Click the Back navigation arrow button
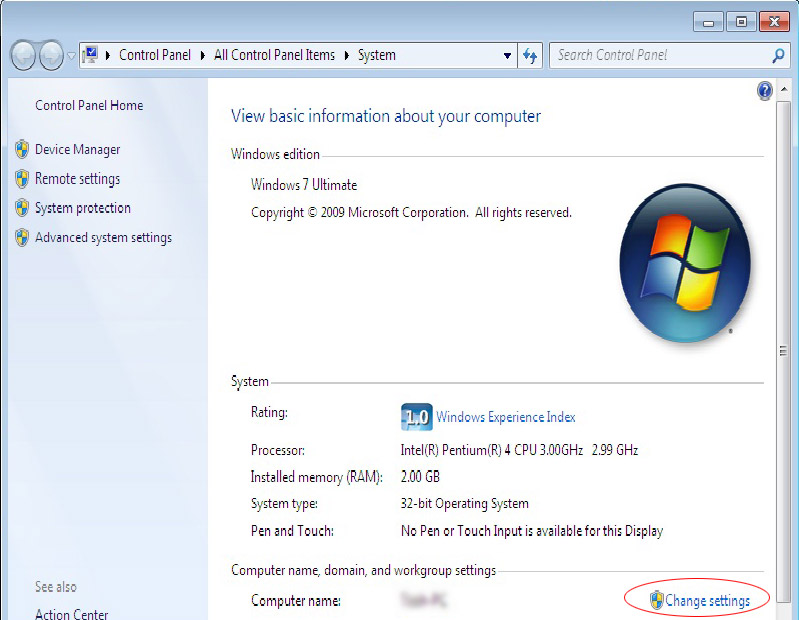Image resolution: width=799 pixels, height=620 pixels. click(23, 55)
